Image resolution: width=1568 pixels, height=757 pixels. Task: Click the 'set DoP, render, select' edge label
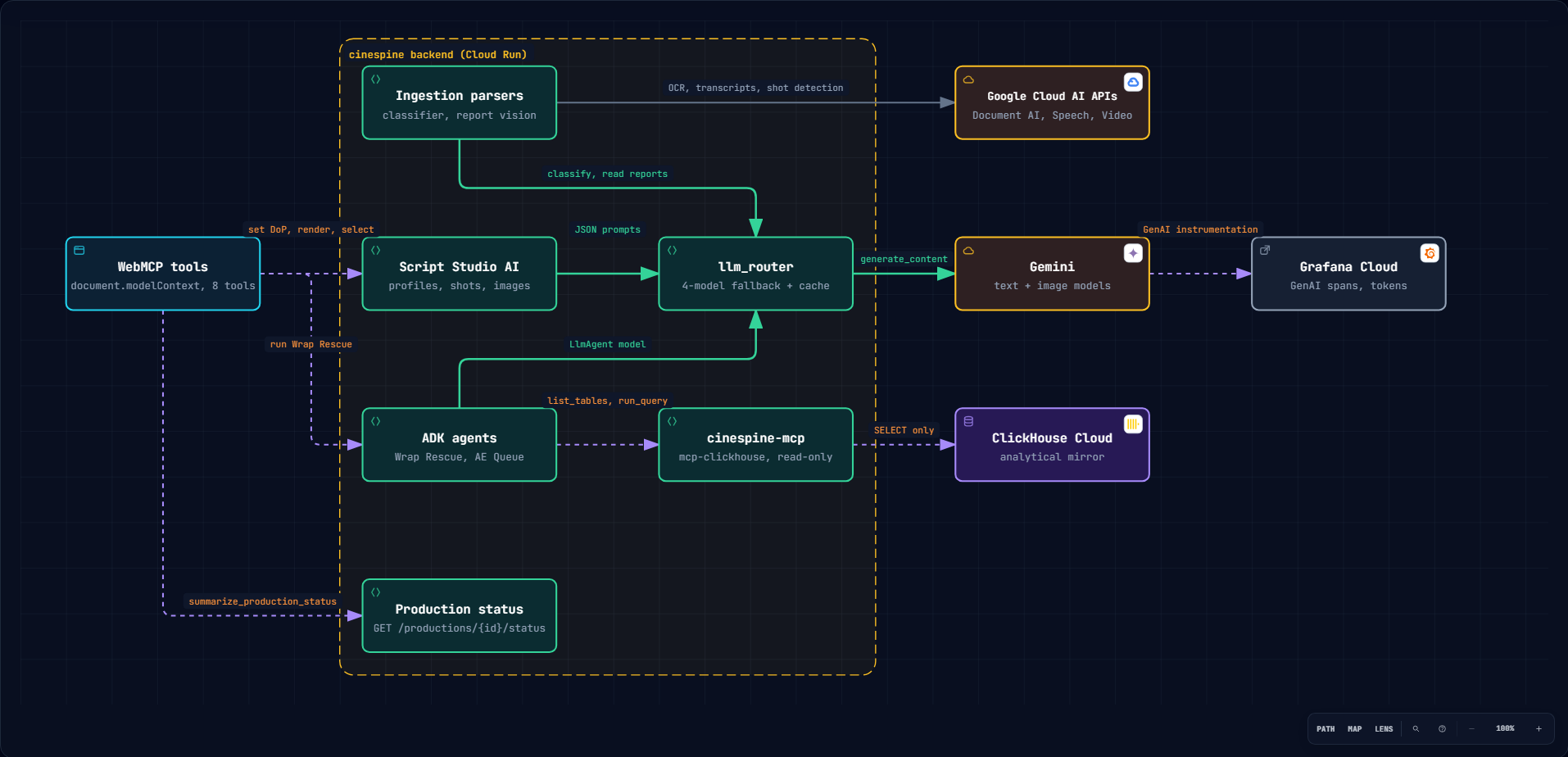tap(310, 229)
